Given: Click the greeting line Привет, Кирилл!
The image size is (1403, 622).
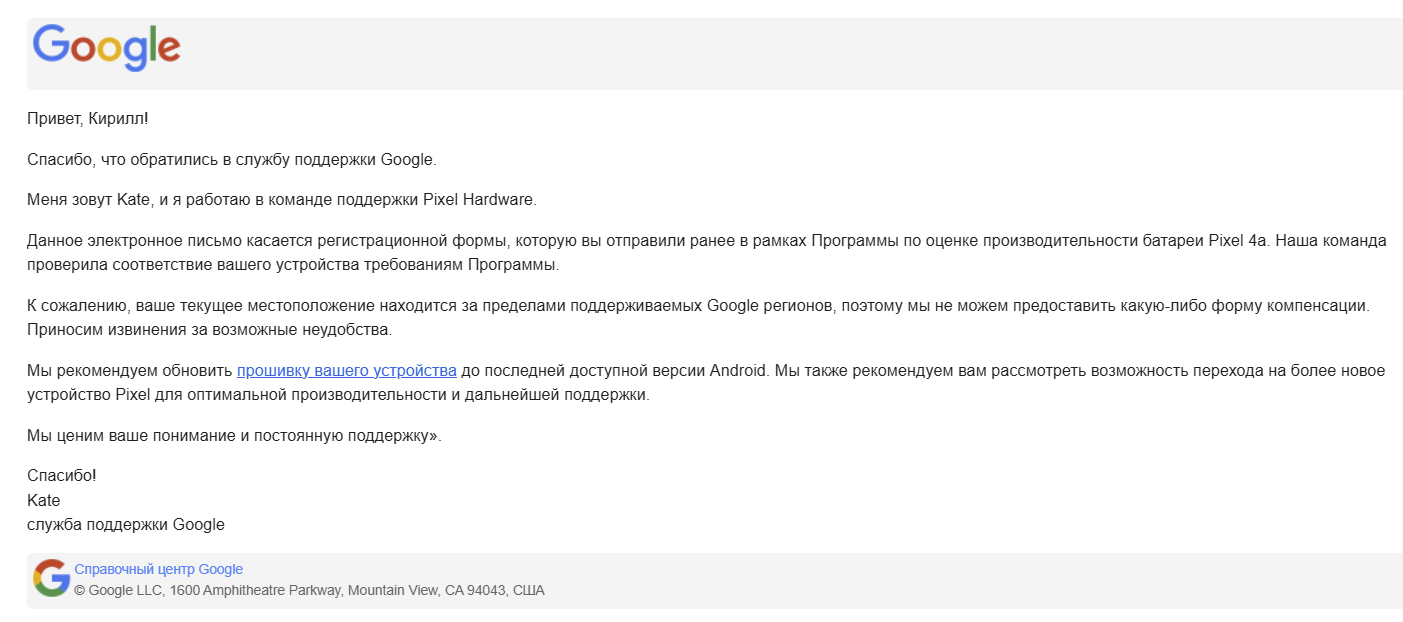Looking at the screenshot, I should [87, 119].
